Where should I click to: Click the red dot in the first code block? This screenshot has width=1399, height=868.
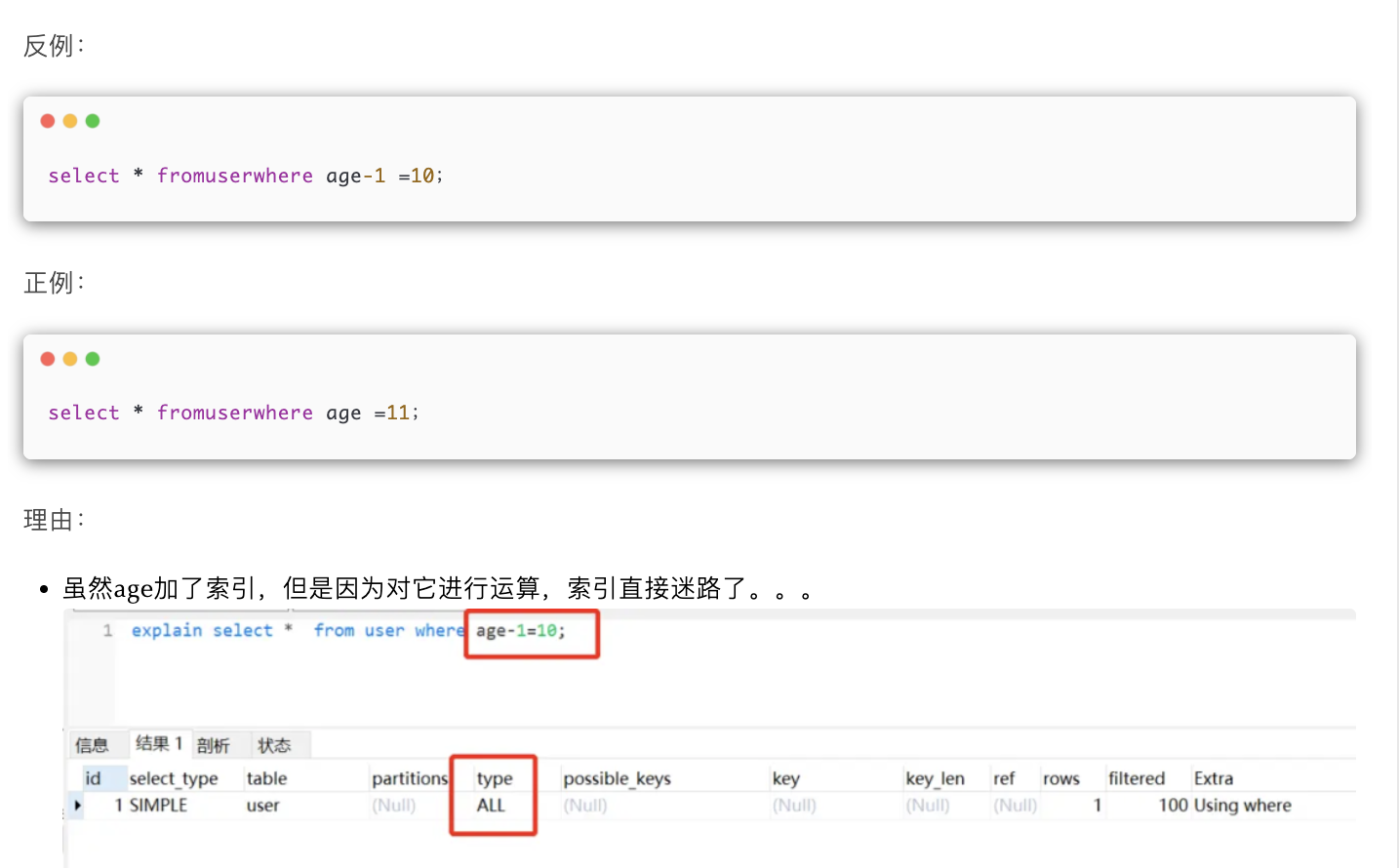click(x=47, y=121)
